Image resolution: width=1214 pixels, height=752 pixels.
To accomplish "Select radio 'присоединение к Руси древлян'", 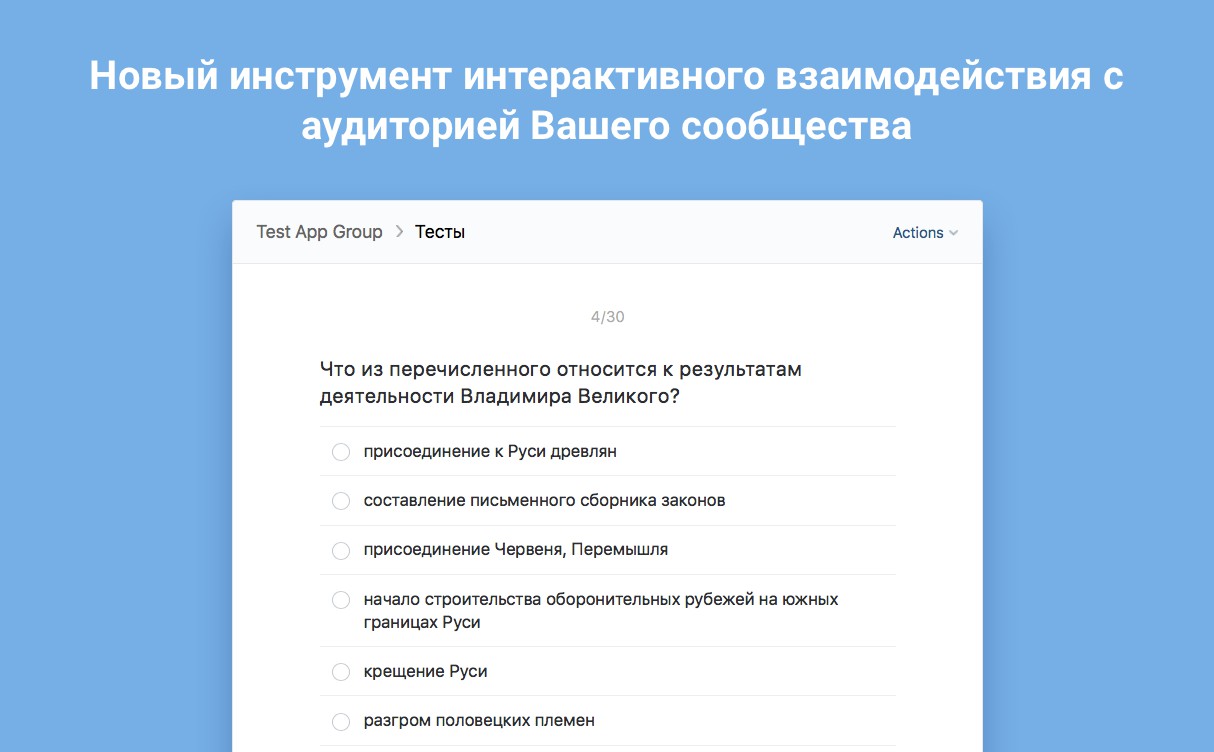I will 341,452.
